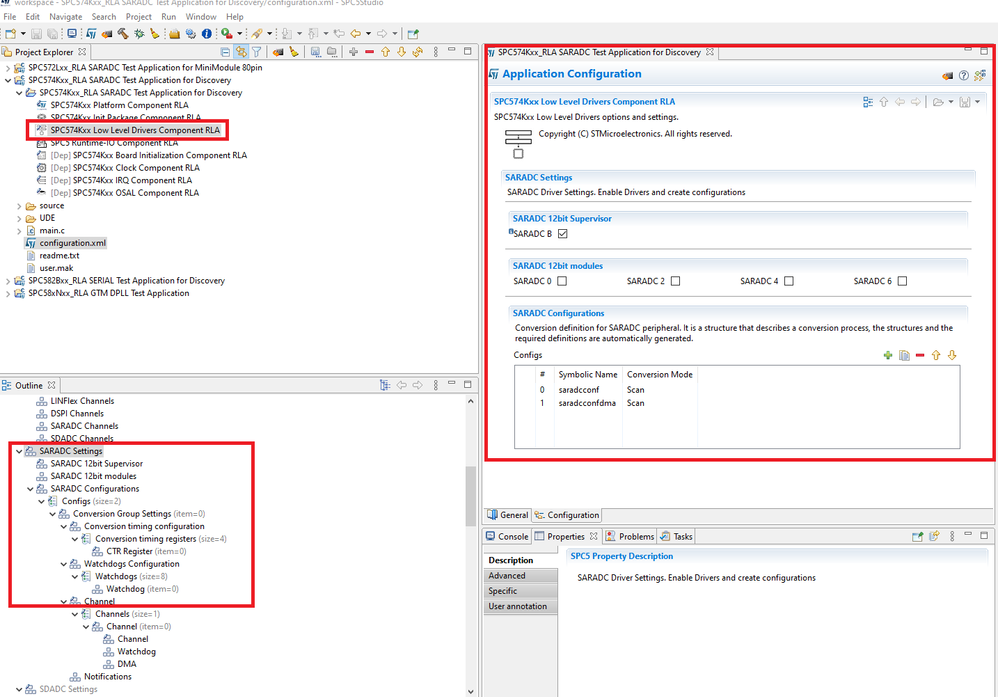Click the duplicate config icon above Configs table
Screen dimensions: 998x697
(904, 355)
